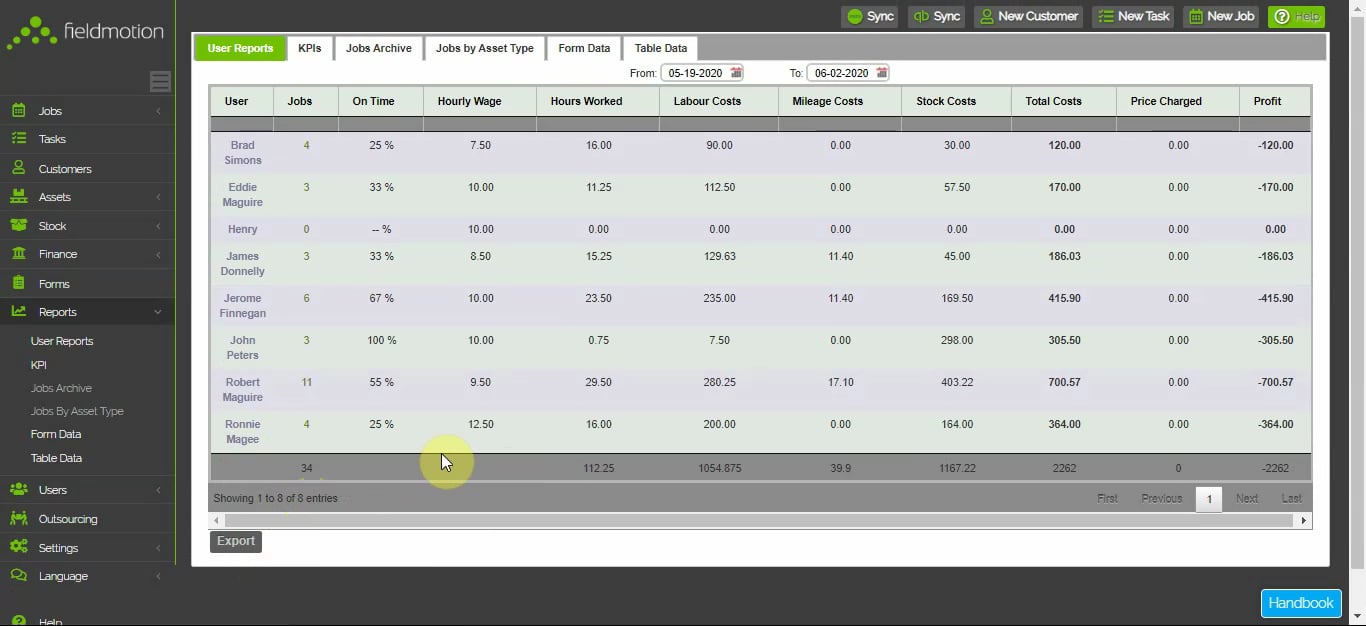Switch to the Table Data tab
This screenshot has height=626, width=1366.
(661, 48)
